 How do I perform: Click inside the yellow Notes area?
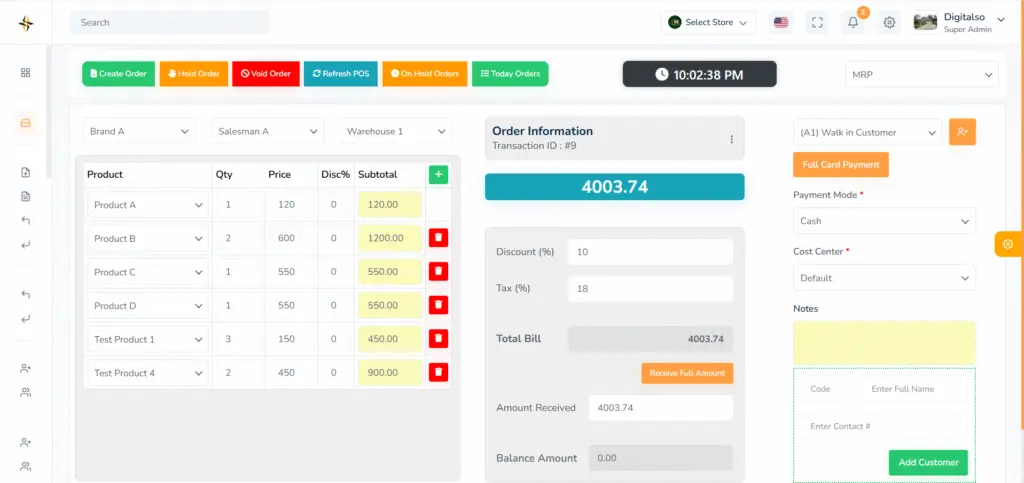tap(884, 342)
